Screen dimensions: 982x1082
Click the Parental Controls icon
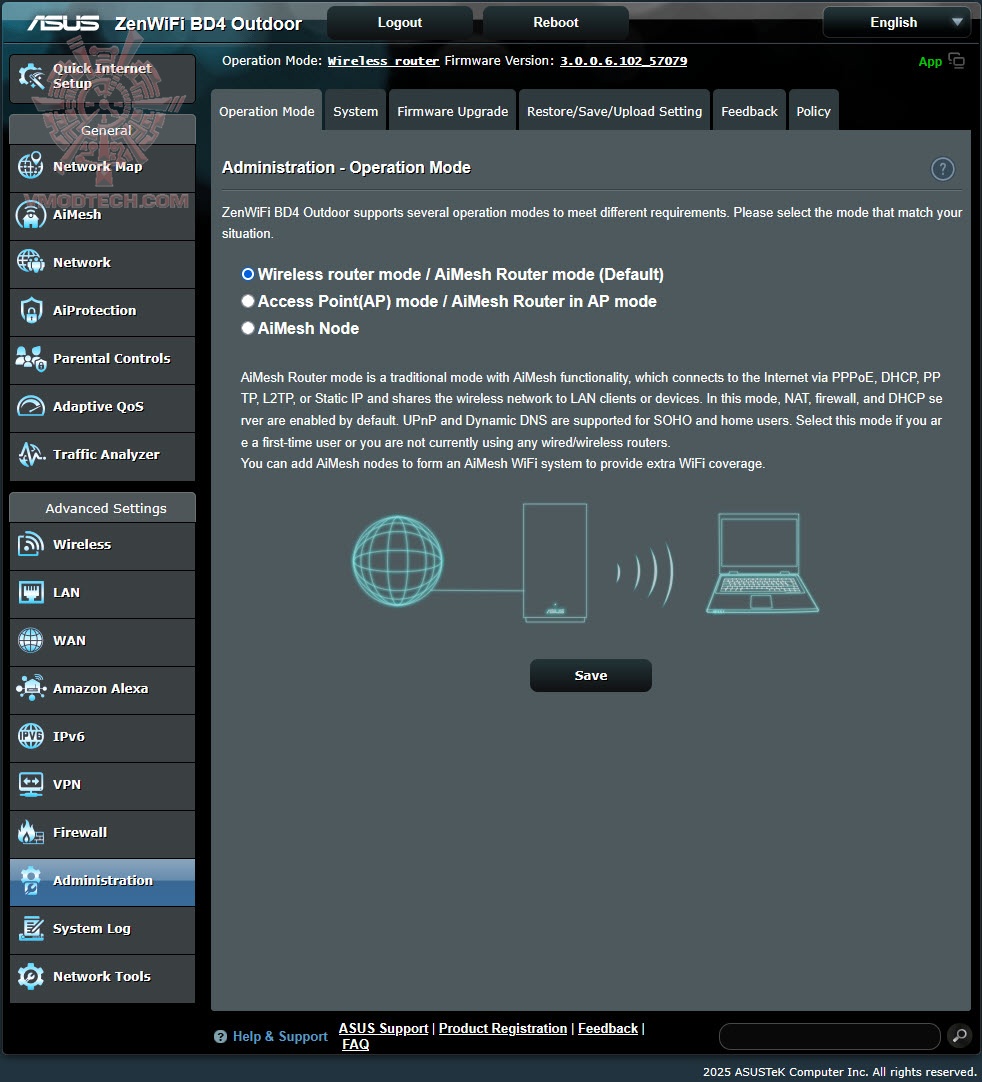click(30, 358)
